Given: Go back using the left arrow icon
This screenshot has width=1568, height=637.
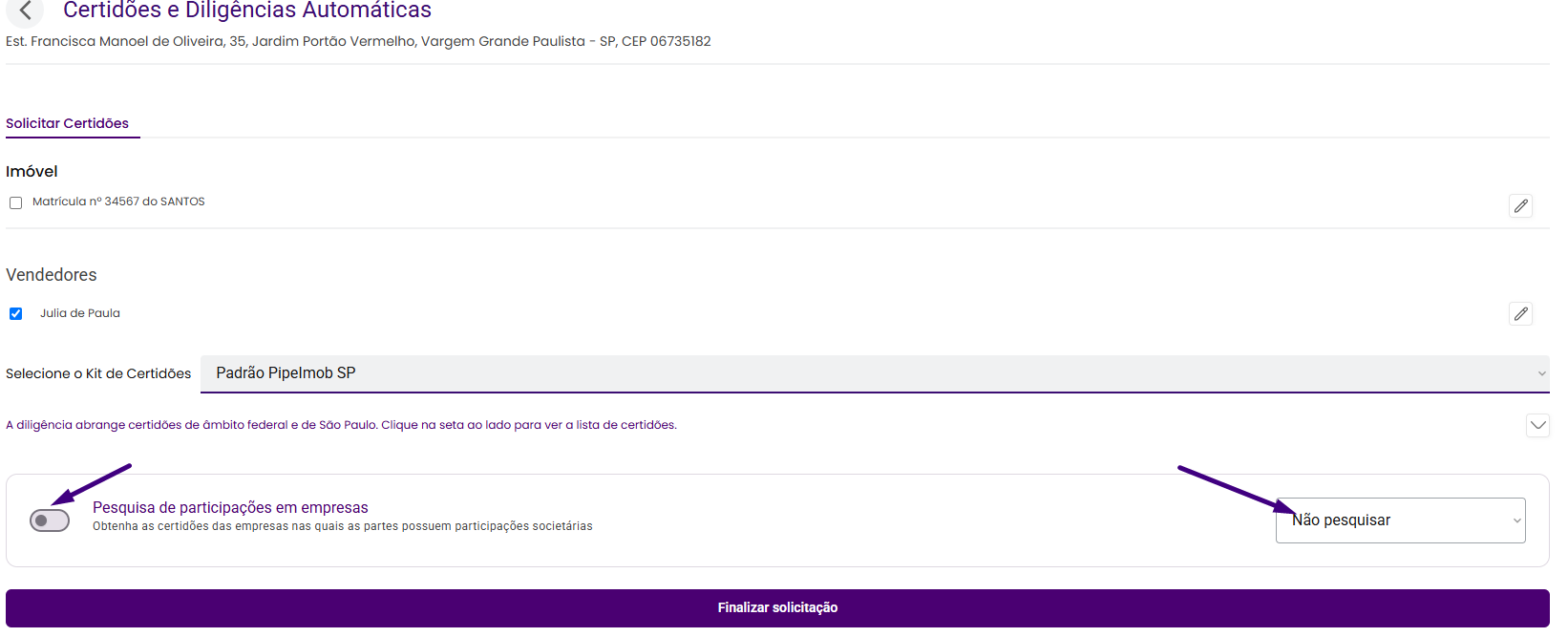Looking at the screenshot, I should pyautogui.click(x=25, y=11).
